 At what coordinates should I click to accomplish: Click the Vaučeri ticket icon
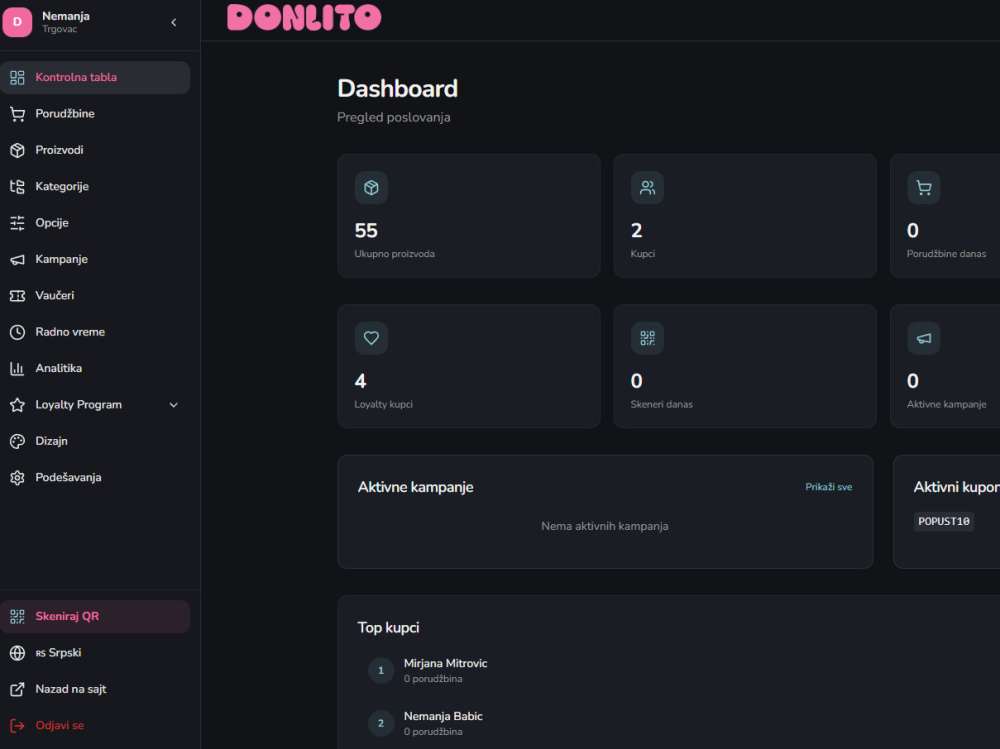pos(17,296)
